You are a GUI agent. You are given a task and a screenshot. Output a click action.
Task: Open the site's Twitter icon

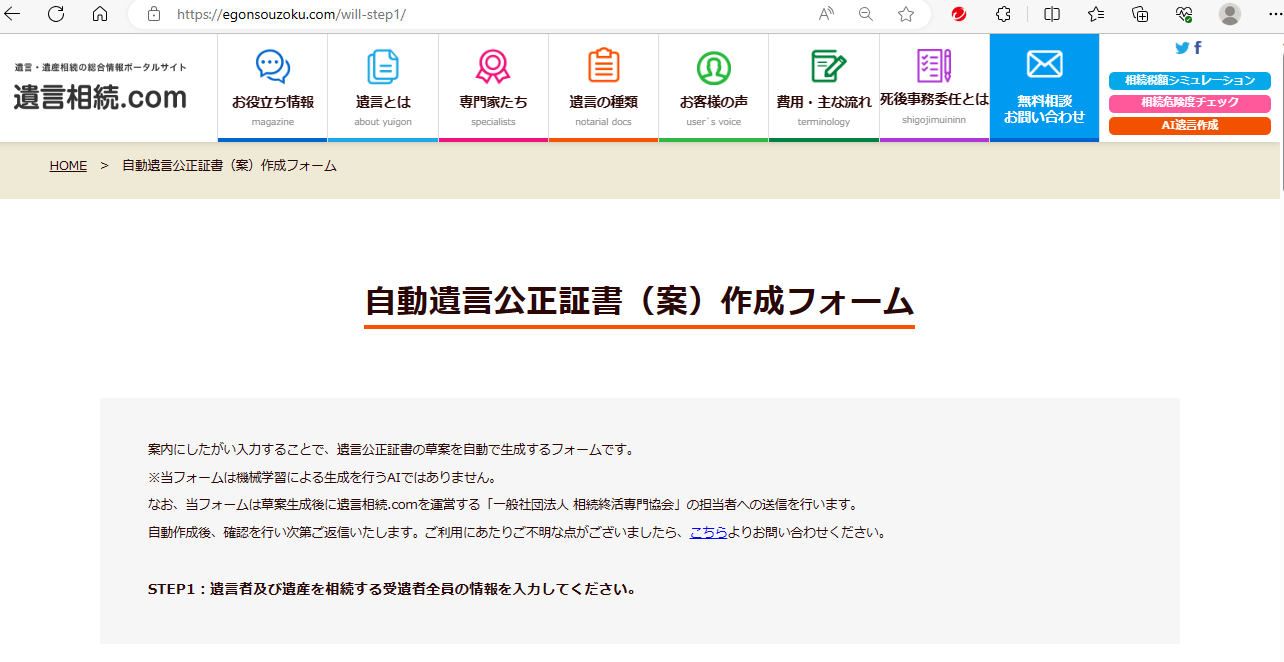(1182, 48)
